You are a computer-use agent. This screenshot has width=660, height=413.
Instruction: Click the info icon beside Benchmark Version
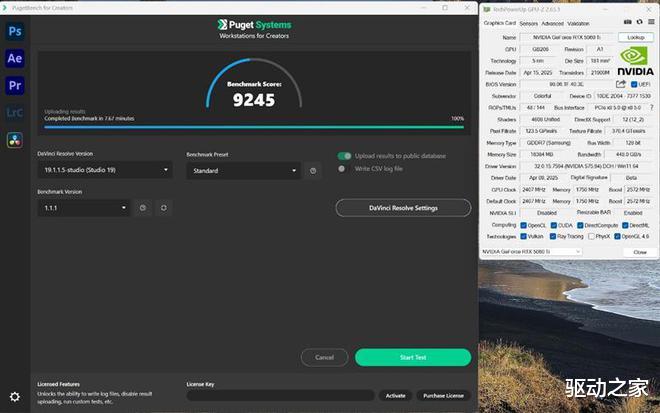[x=143, y=208]
